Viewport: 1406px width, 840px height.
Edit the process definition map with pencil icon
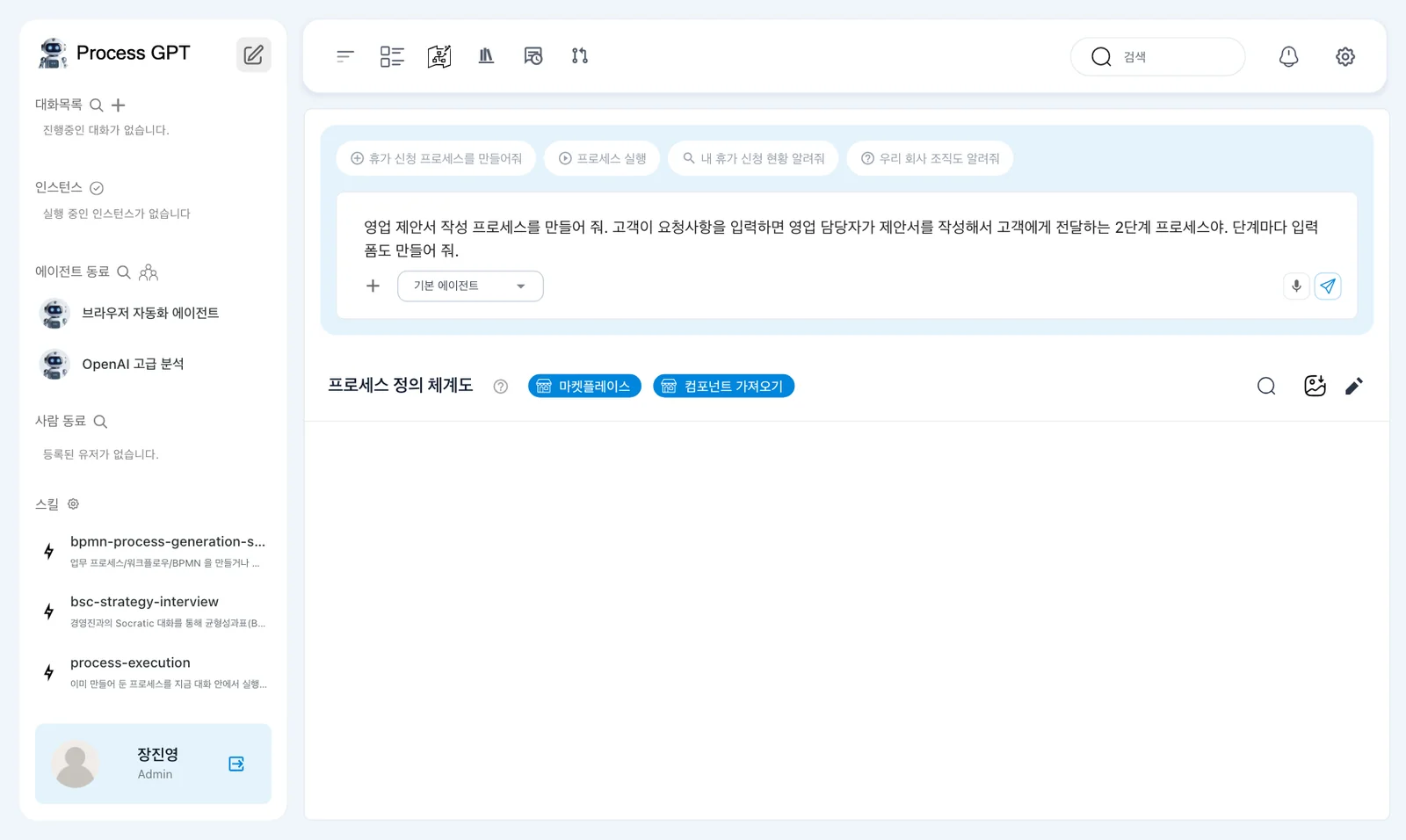(1354, 387)
